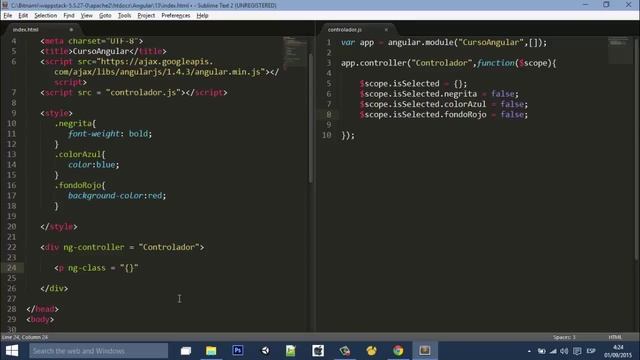Click the script src controlador.js line

(x=134, y=93)
